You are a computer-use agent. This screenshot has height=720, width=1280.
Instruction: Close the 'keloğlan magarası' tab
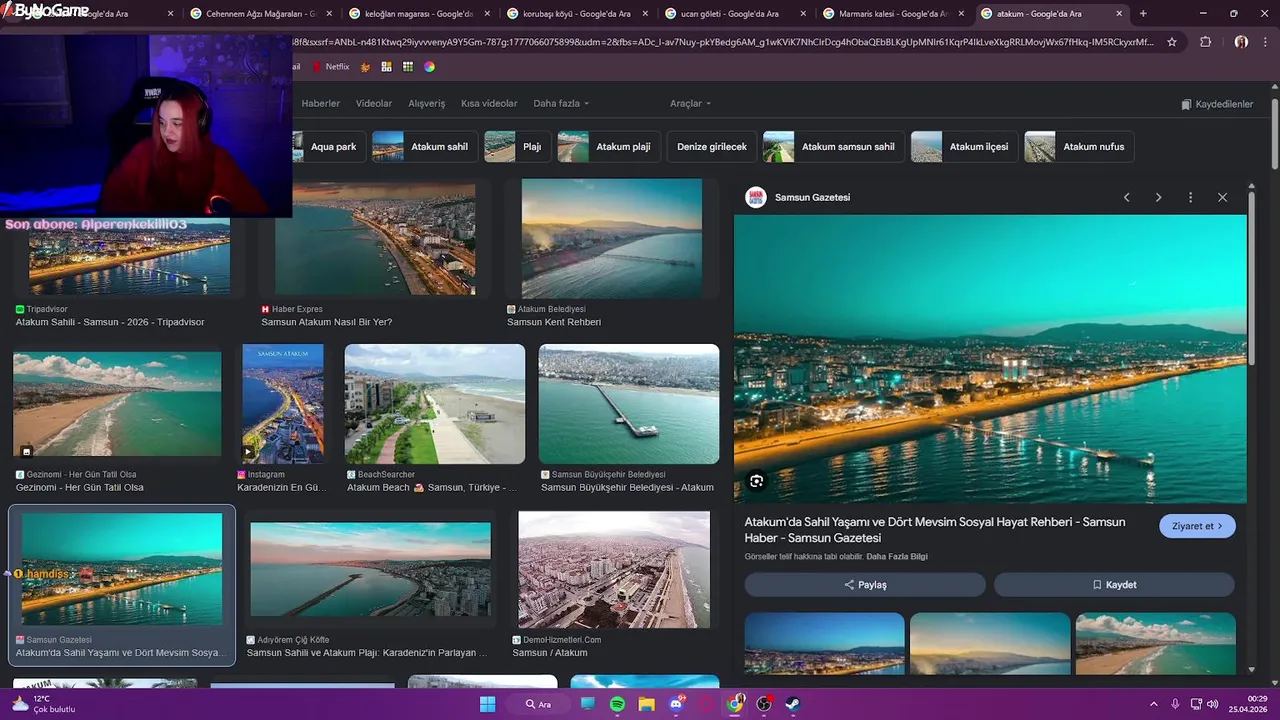486,14
